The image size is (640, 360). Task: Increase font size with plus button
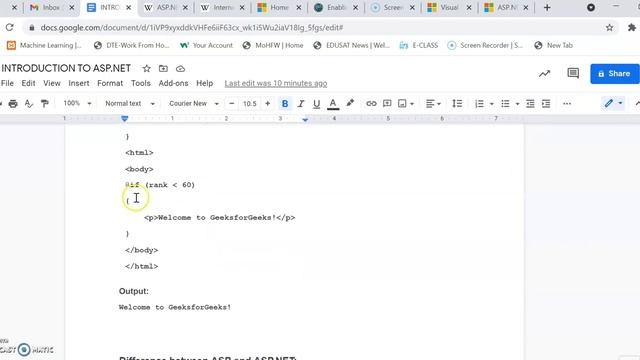point(267,104)
